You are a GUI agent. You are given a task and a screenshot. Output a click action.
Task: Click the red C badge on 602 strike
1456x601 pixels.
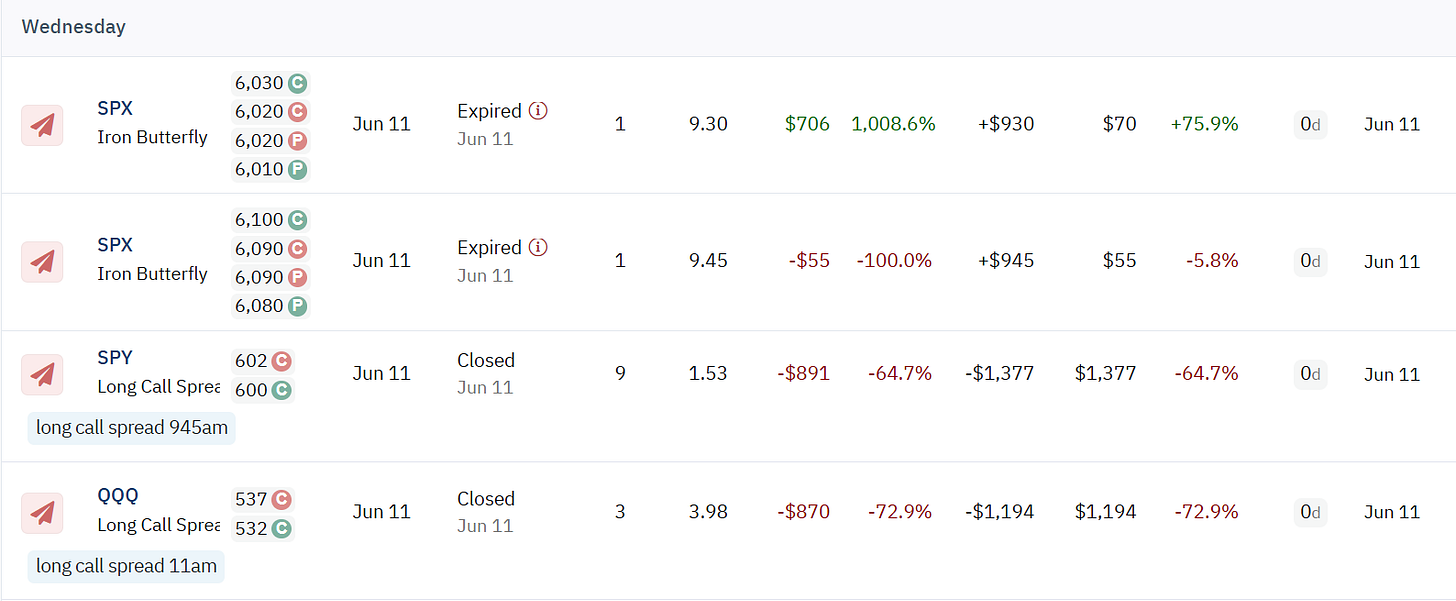282,361
